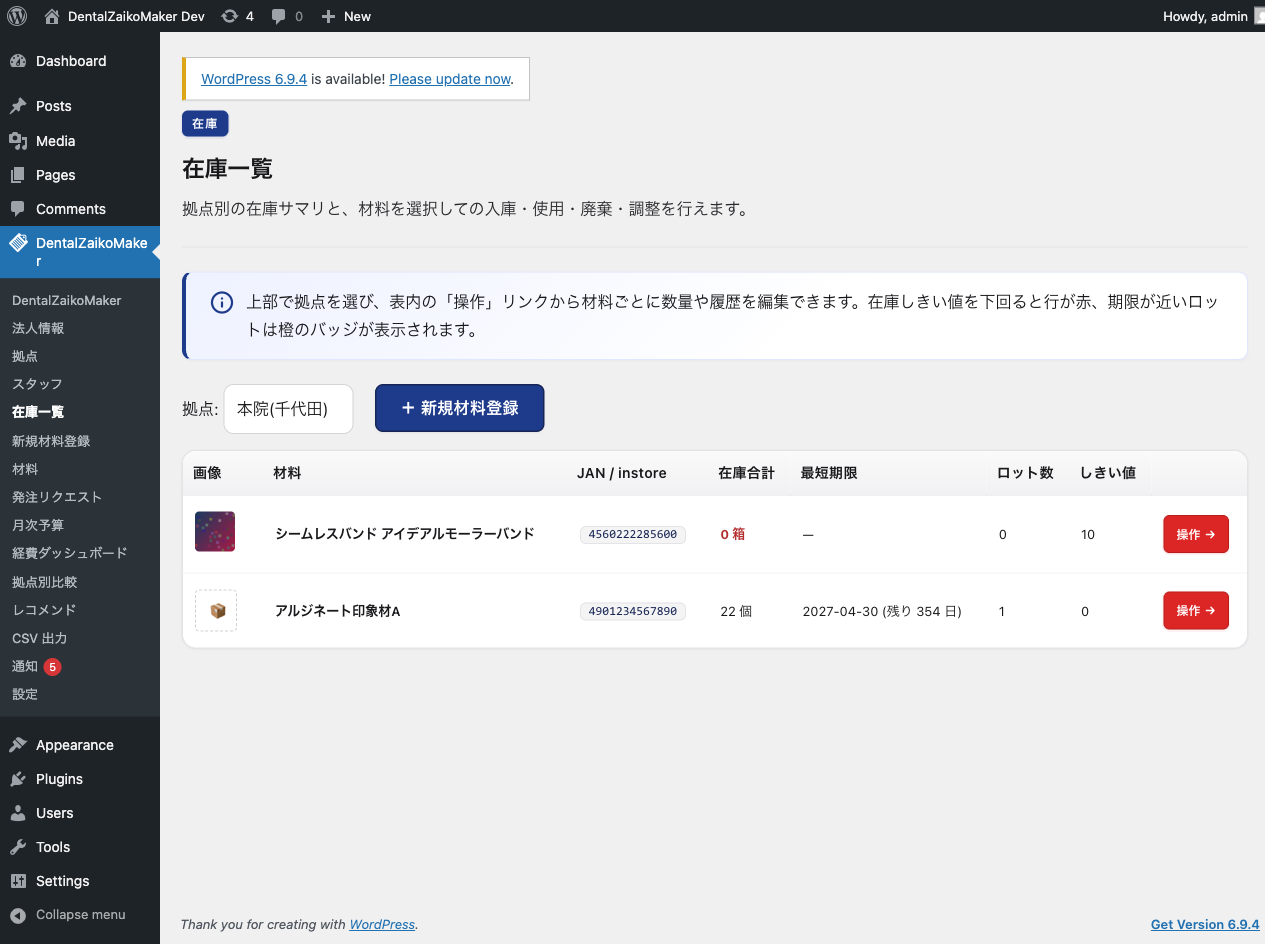Open the 拠点別比較 submenu item

(x=44, y=582)
